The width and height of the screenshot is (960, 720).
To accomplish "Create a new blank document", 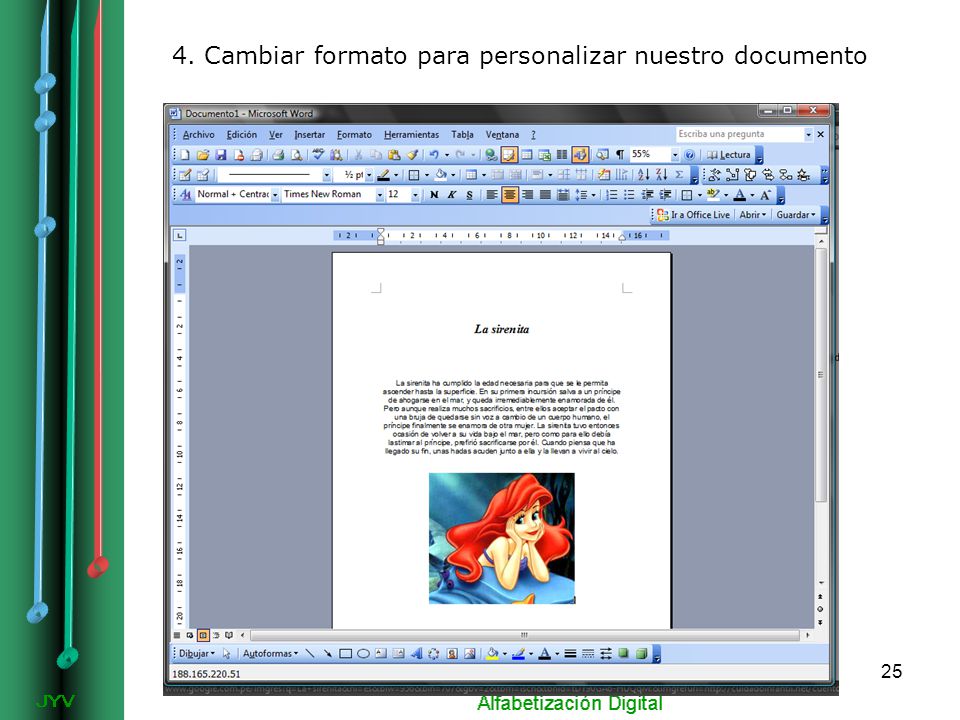I will pos(186,155).
